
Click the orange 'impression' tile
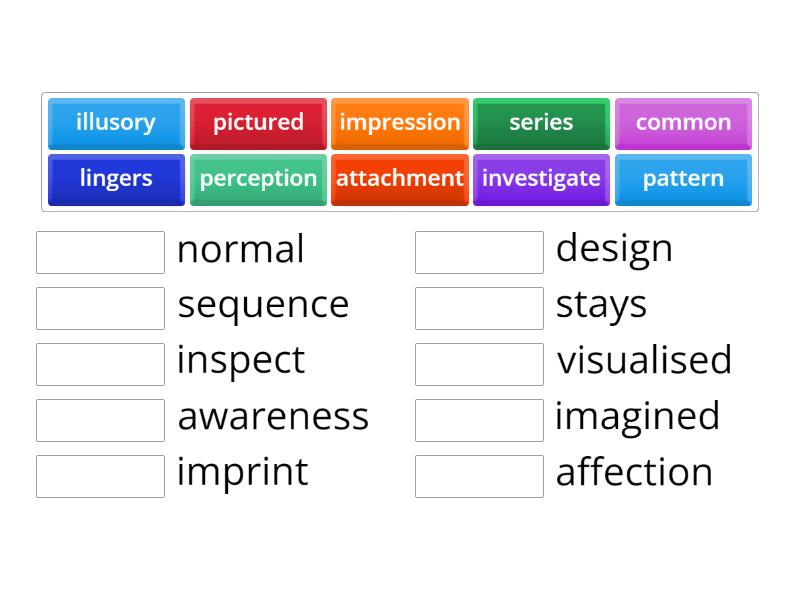pyautogui.click(x=400, y=123)
